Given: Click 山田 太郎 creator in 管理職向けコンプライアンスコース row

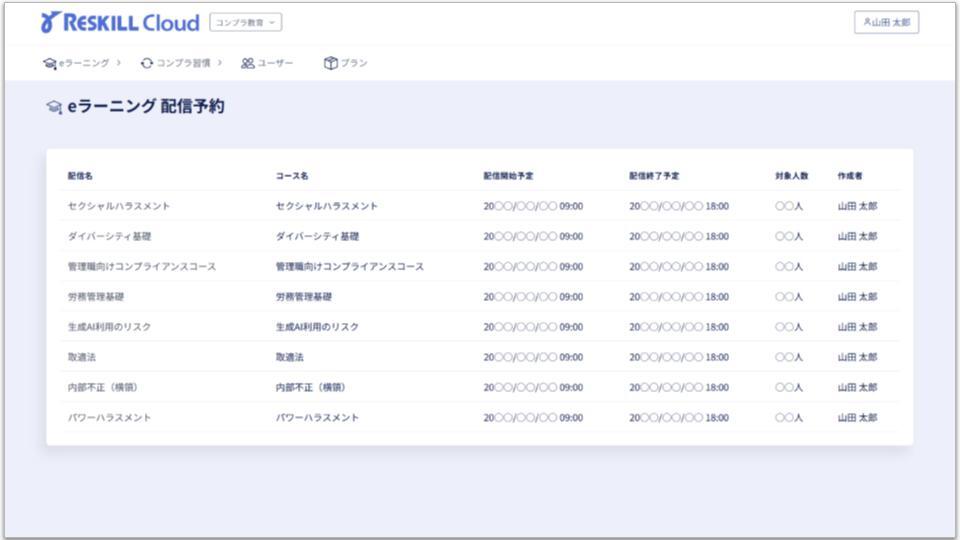Looking at the screenshot, I should point(857,267).
